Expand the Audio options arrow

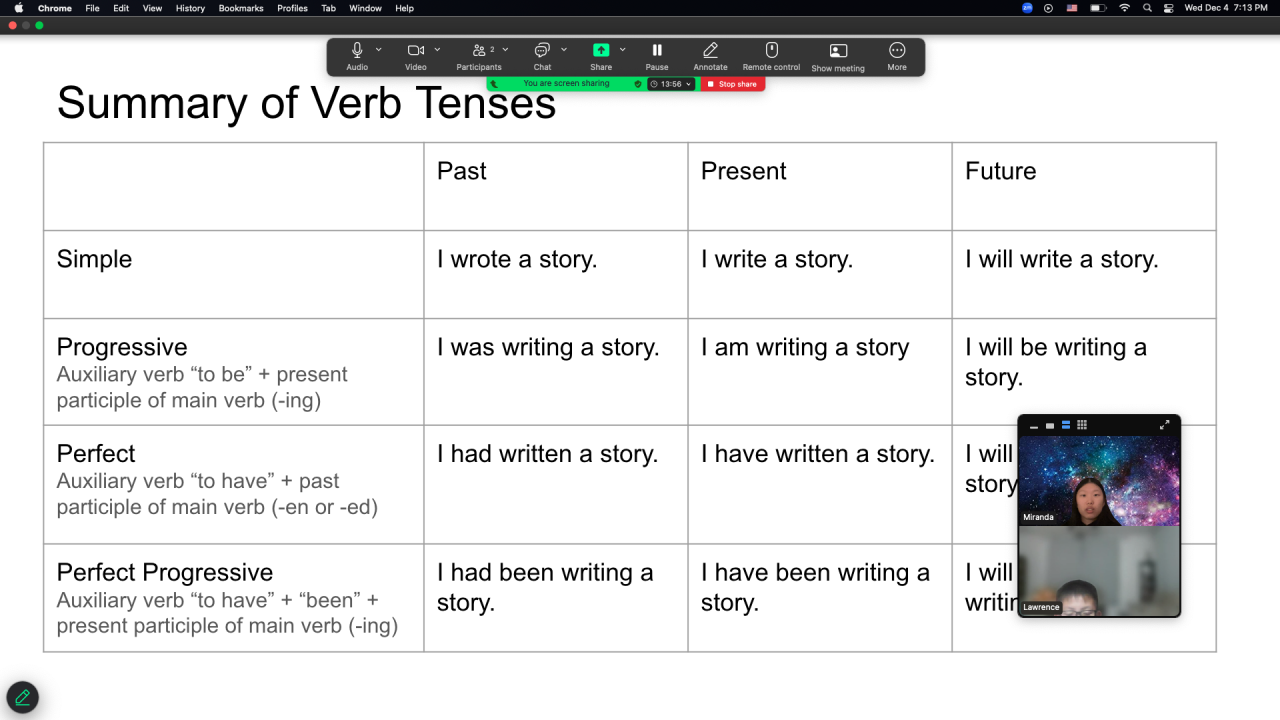click(379, 49)
